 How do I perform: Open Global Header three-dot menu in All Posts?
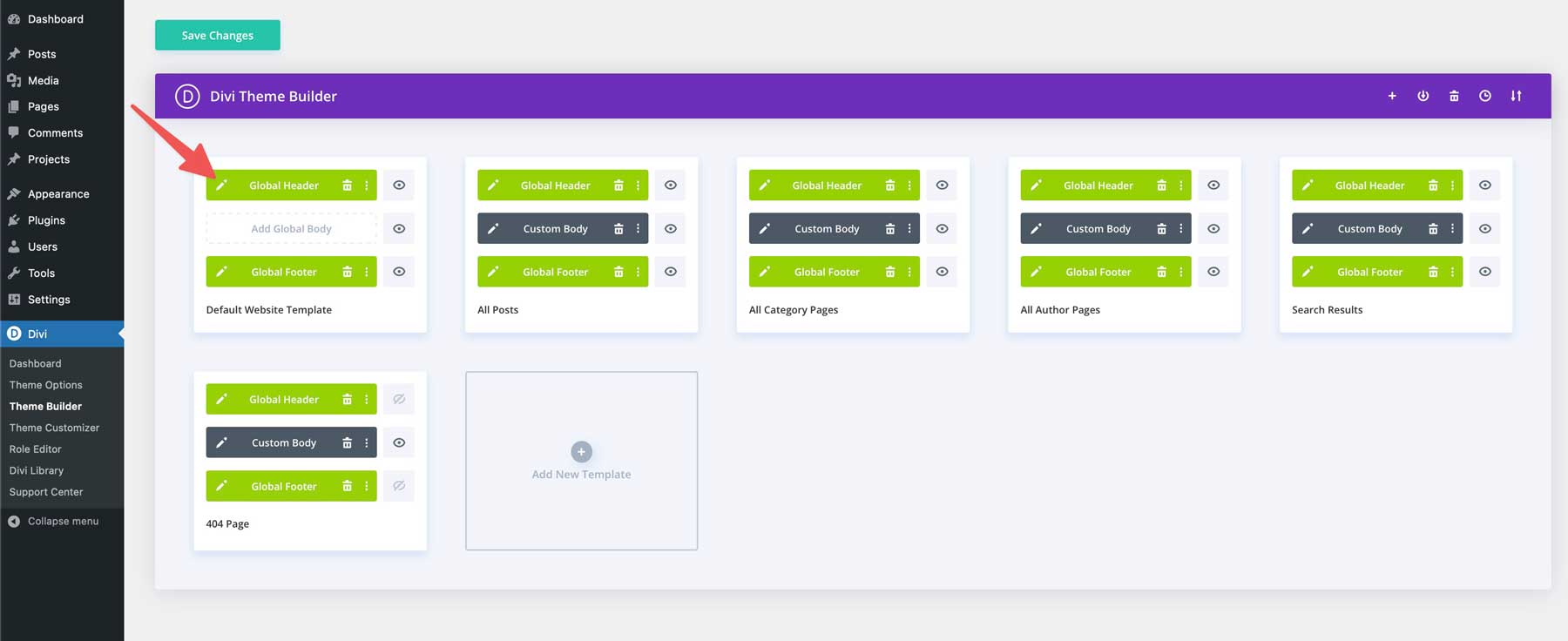coord(639,186)
